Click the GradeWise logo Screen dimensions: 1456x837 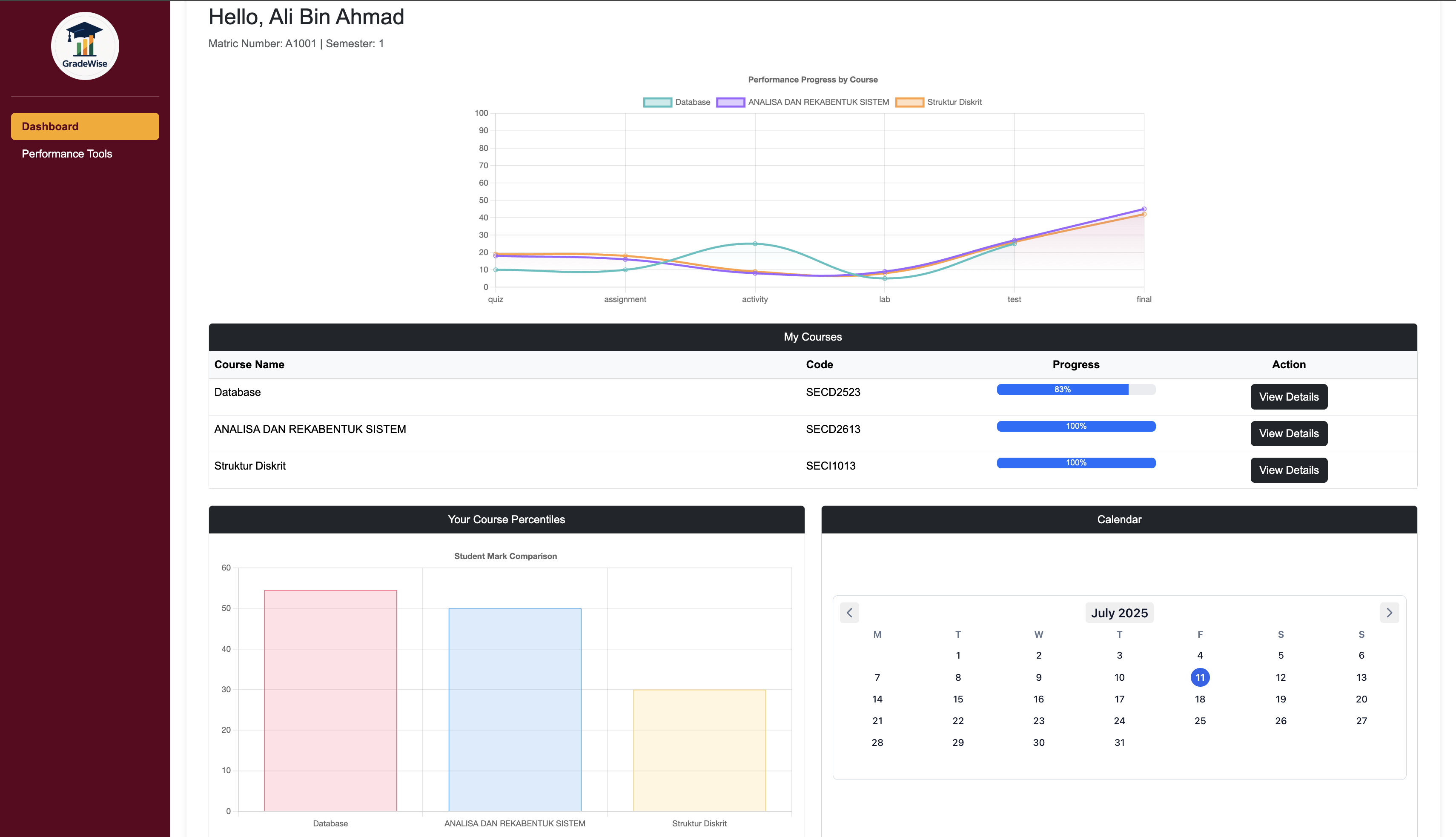[x=85, y=46]
